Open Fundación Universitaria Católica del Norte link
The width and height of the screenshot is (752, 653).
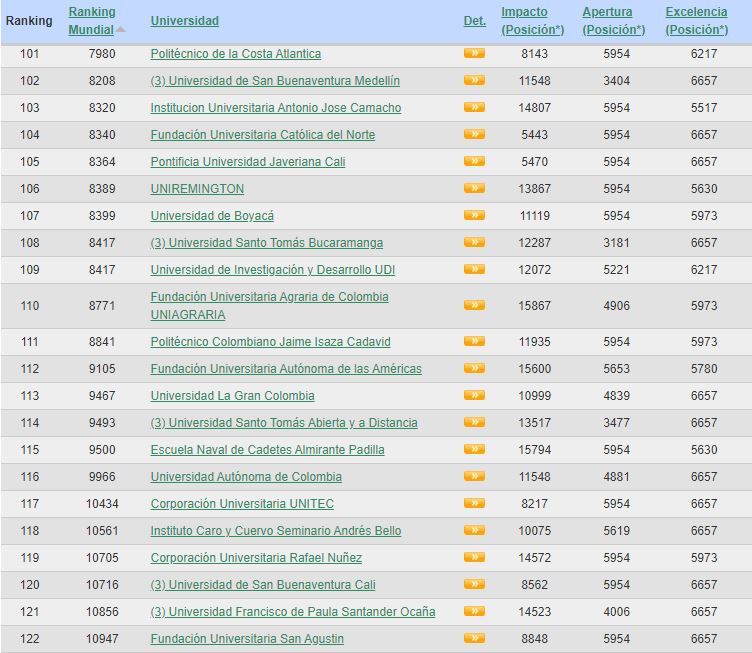pos(263,135)
